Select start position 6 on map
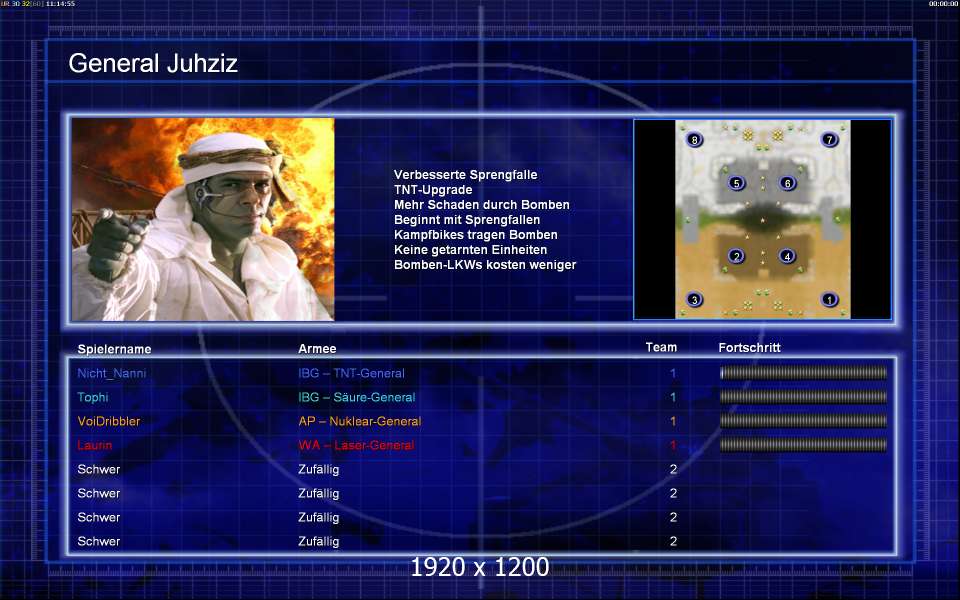 (x=787, y=183)
